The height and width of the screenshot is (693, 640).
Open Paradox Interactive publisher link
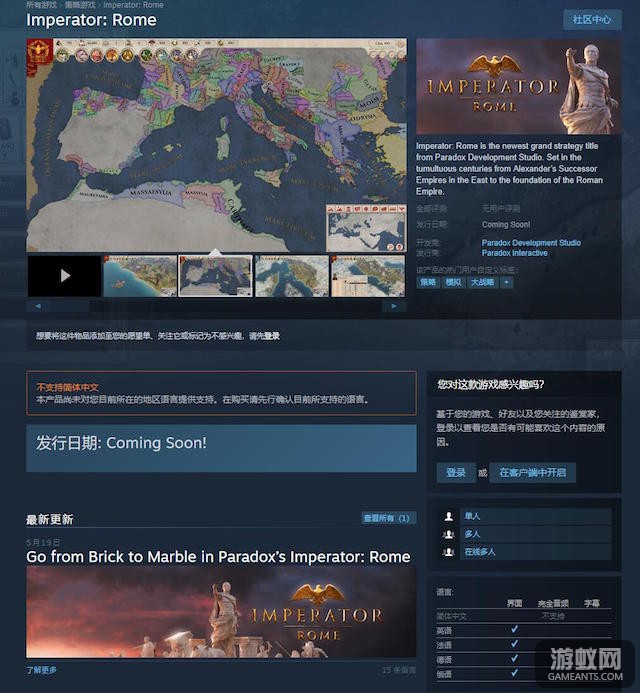[514, 253]
